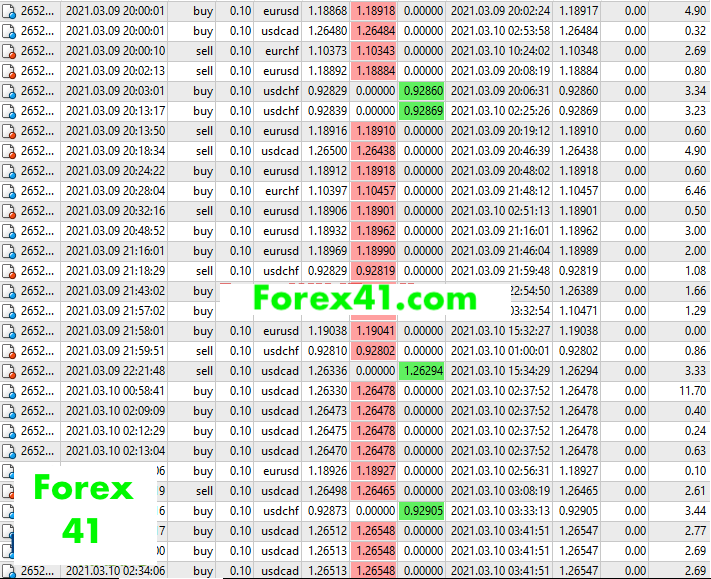Viewport: 711px width, 579px height.
Task: Select the sell order icon at 20:02:13
Action: 9,71
